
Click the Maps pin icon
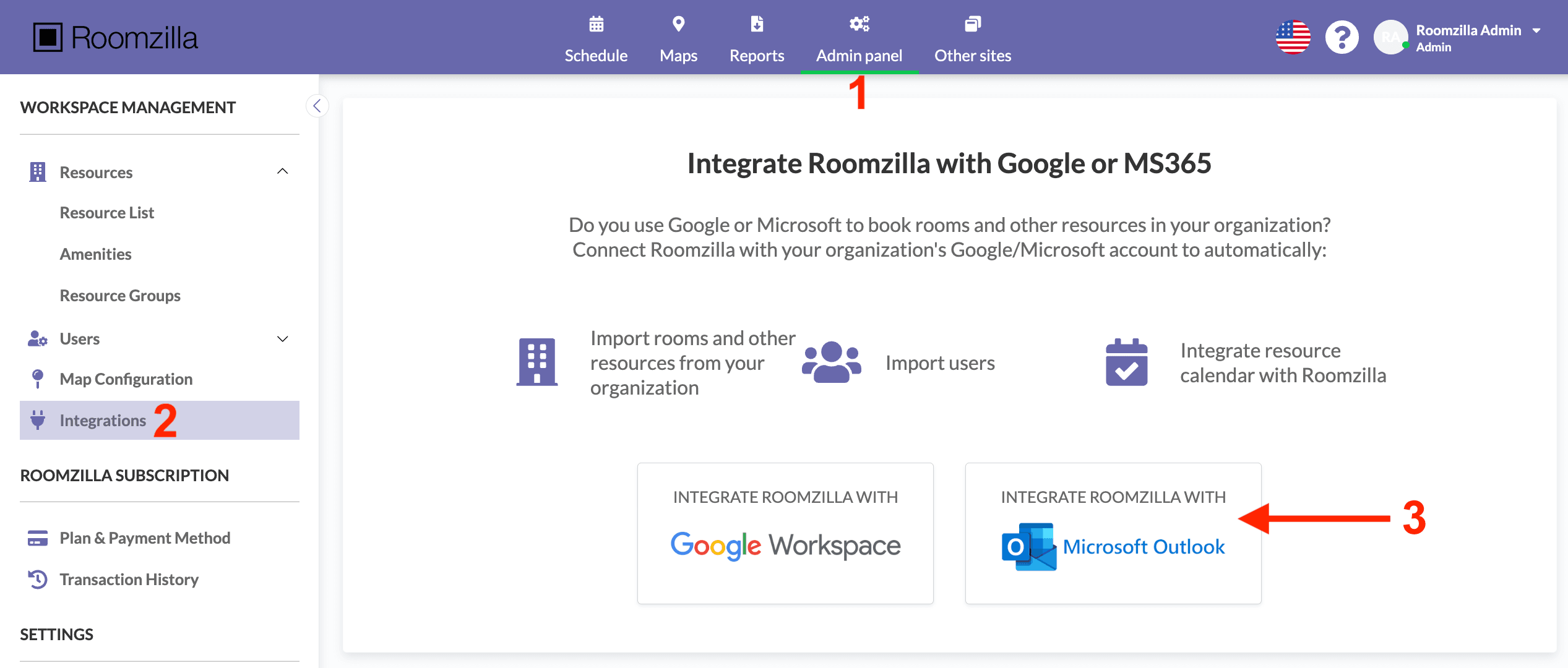click(x=678, y=24)
